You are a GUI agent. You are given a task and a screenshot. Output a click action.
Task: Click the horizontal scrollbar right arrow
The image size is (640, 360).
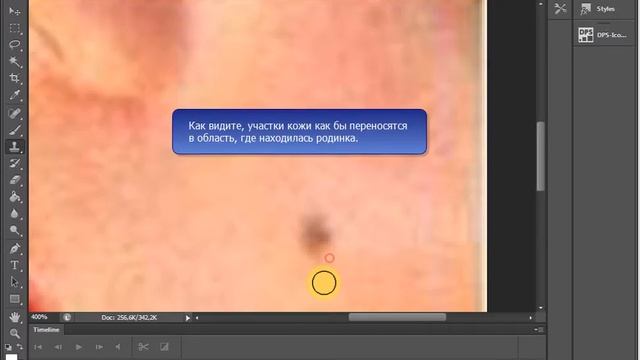point(531,318)
